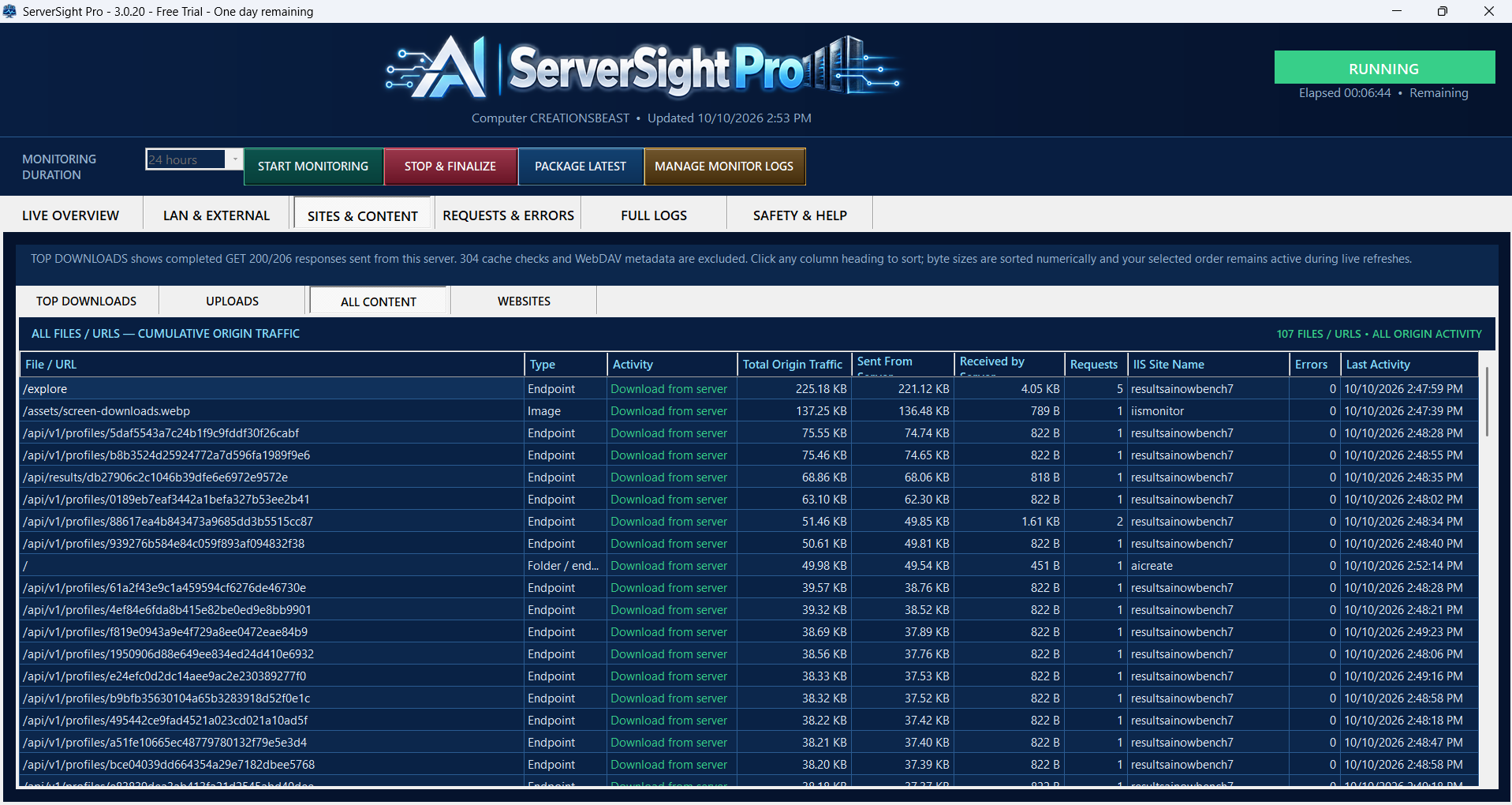Open the LAN & External tab
This screenshot has width=1512, height=805.
(216, 215)
